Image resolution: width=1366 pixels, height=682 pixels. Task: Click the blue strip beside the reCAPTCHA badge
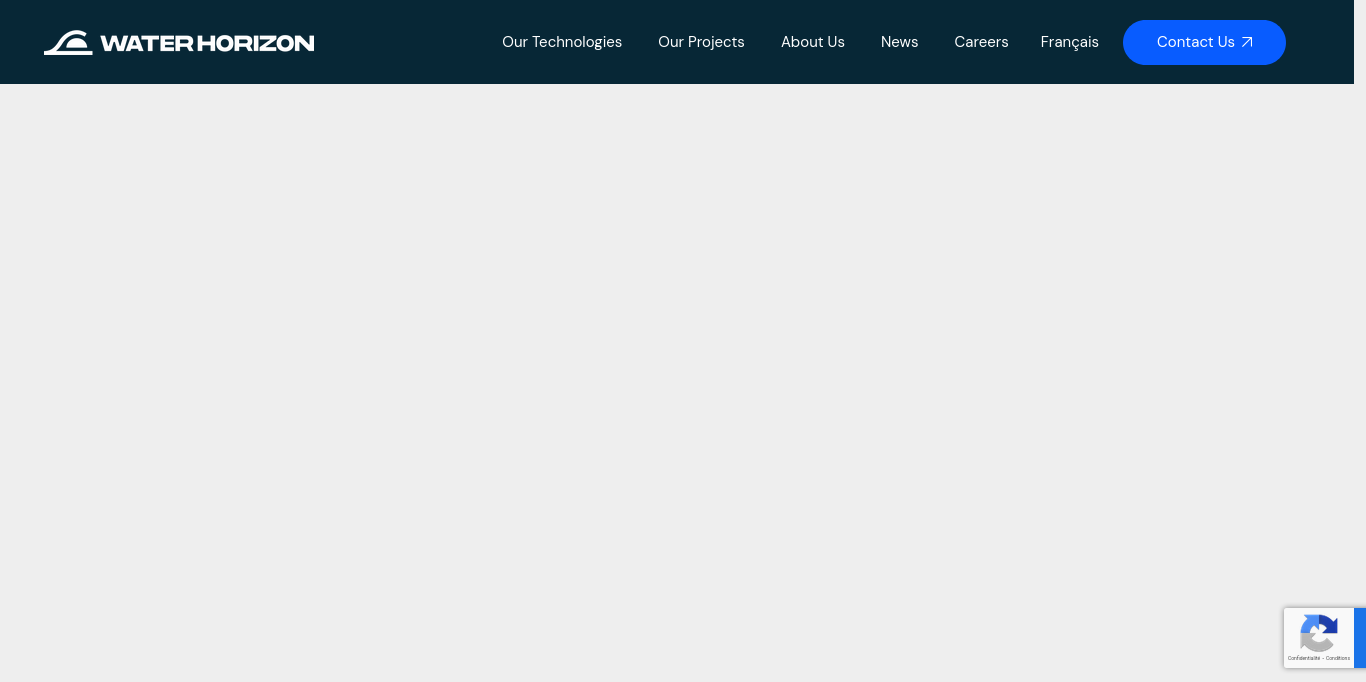pos(1359,638)
